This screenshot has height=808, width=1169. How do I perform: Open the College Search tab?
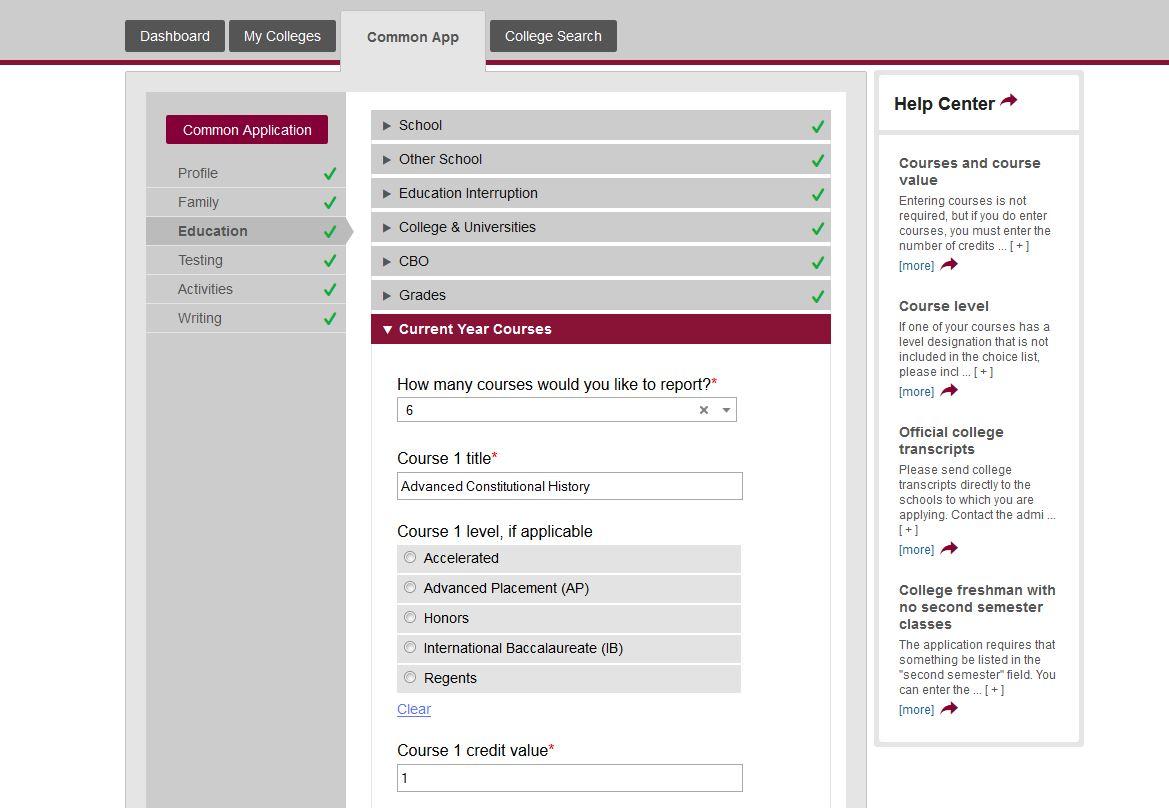(x=553, y=35)
